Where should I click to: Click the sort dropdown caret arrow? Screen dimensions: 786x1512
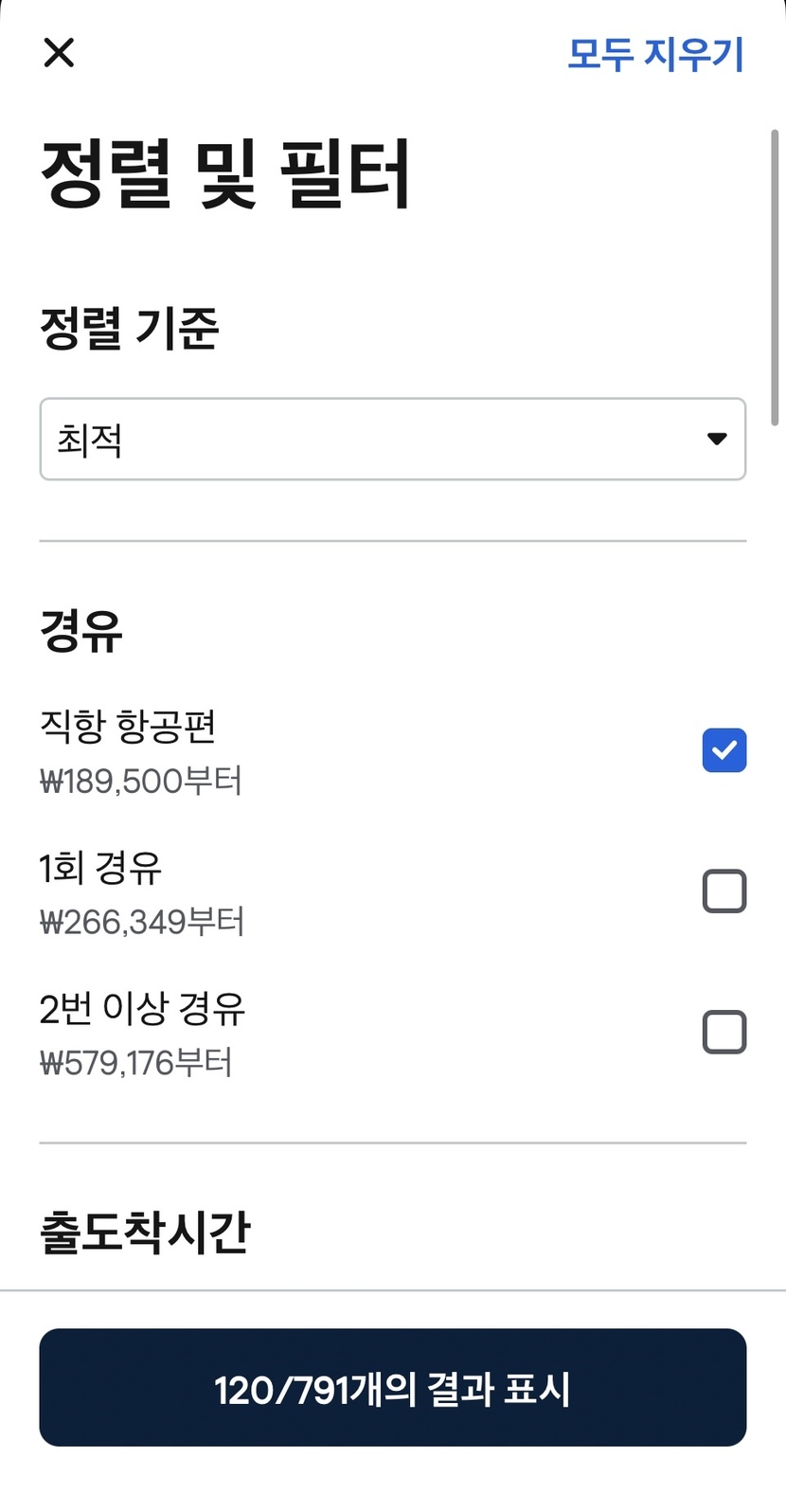pyautogui.click(x=717, y=439)
